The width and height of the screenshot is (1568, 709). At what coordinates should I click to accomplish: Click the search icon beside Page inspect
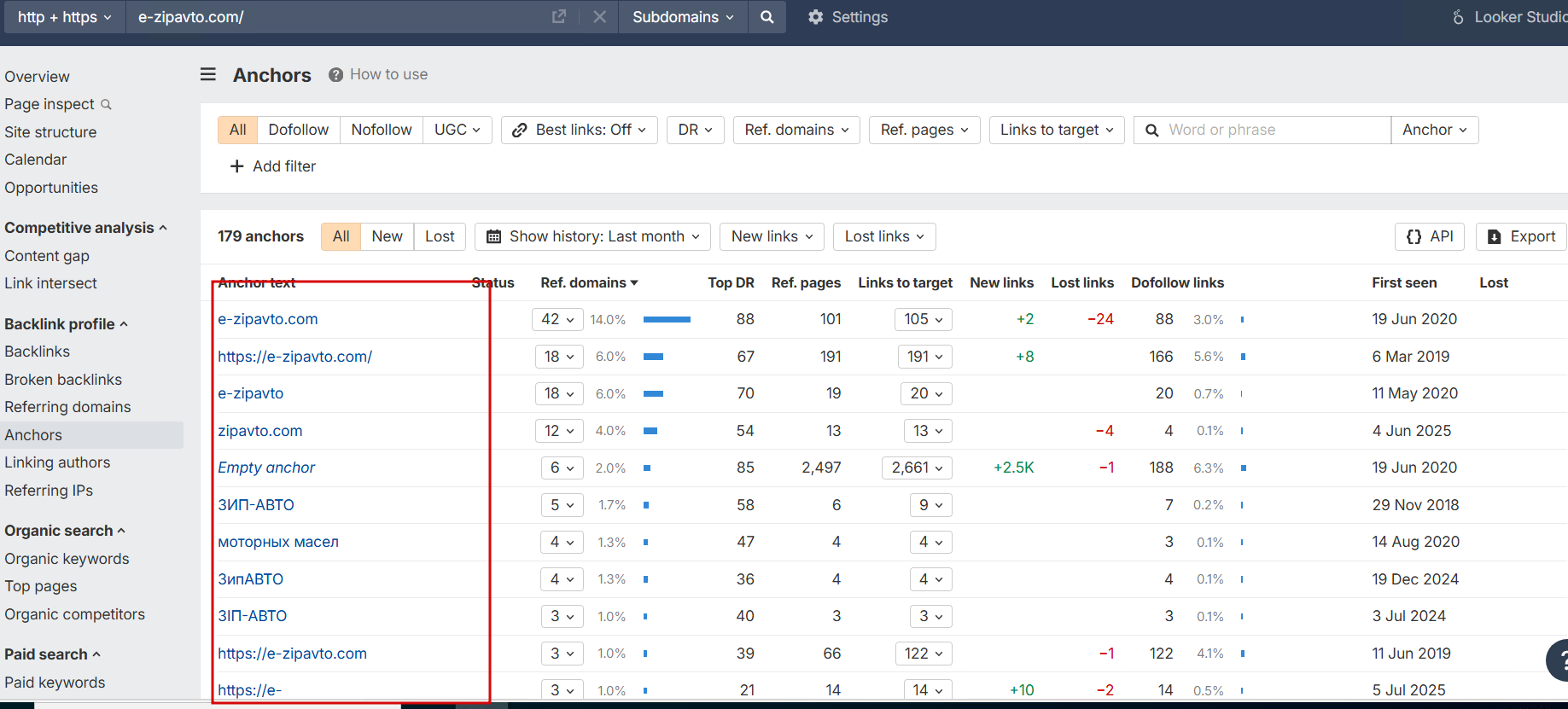107,105
